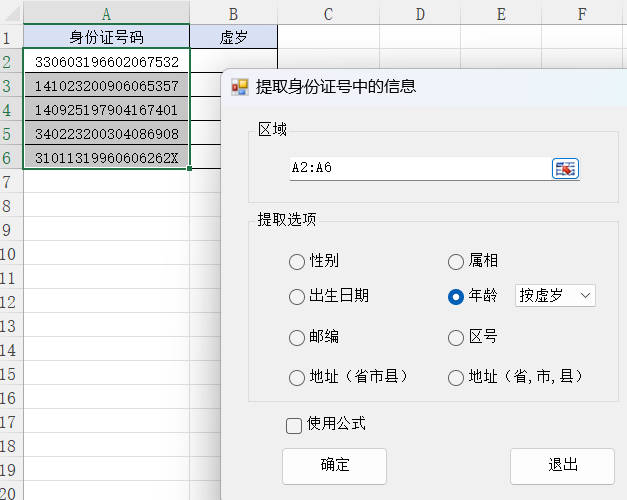Pick the 邮编 radio option
Screen dimensions: 627x500
[296, 338]
